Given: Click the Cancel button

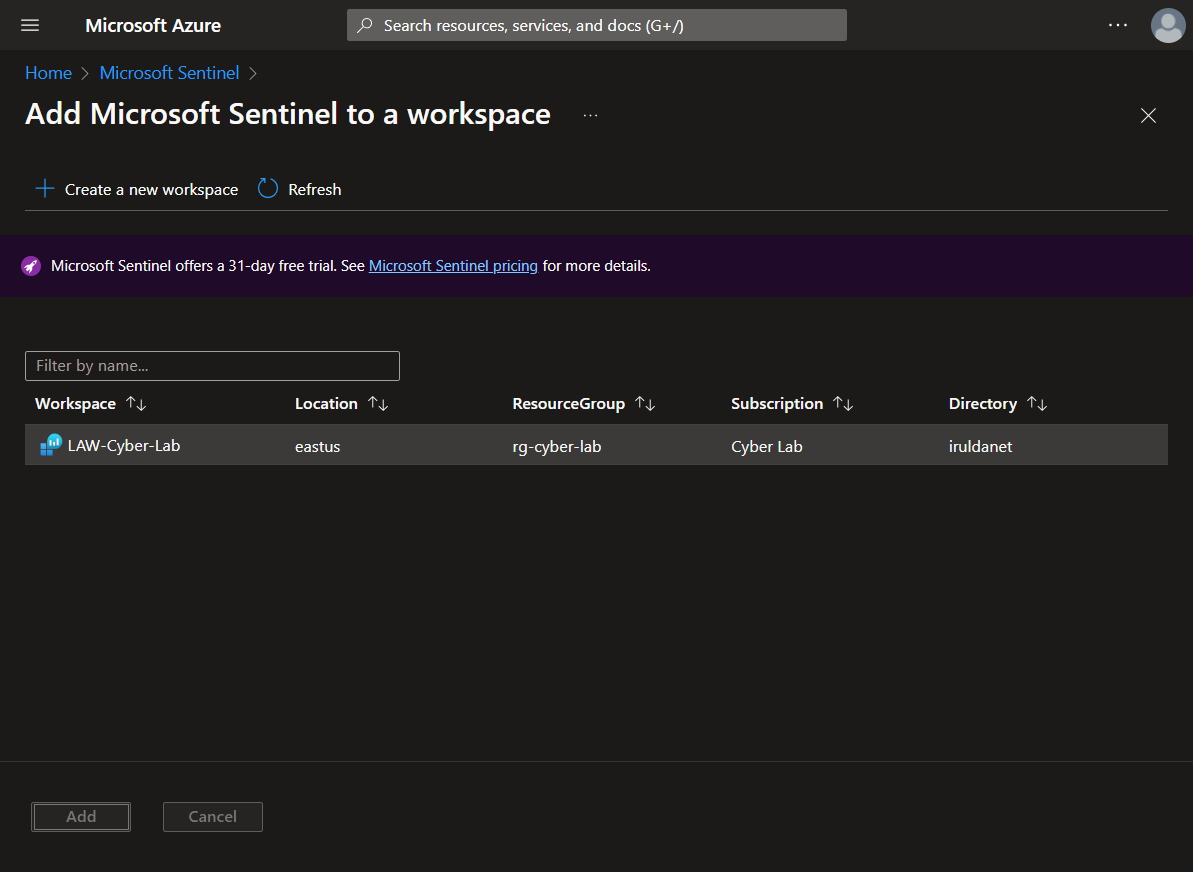Looking at the screenshot, I should [212, 816].
